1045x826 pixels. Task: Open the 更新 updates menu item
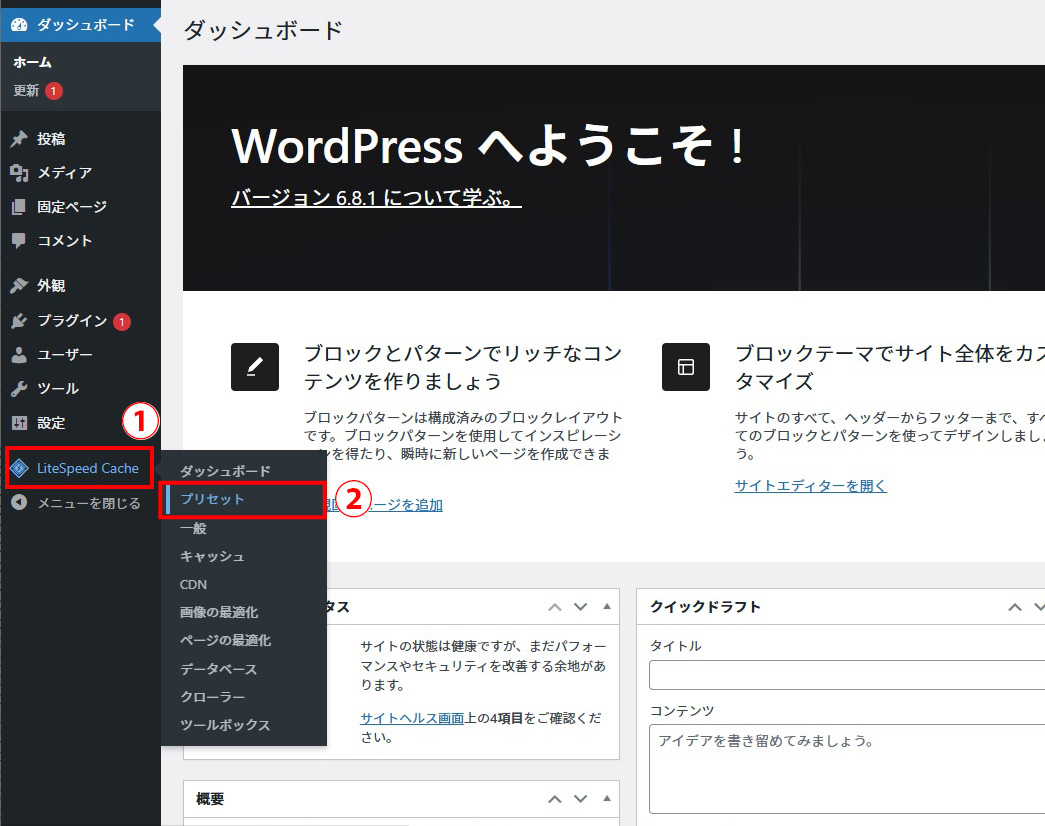click(x=27, y=91)
